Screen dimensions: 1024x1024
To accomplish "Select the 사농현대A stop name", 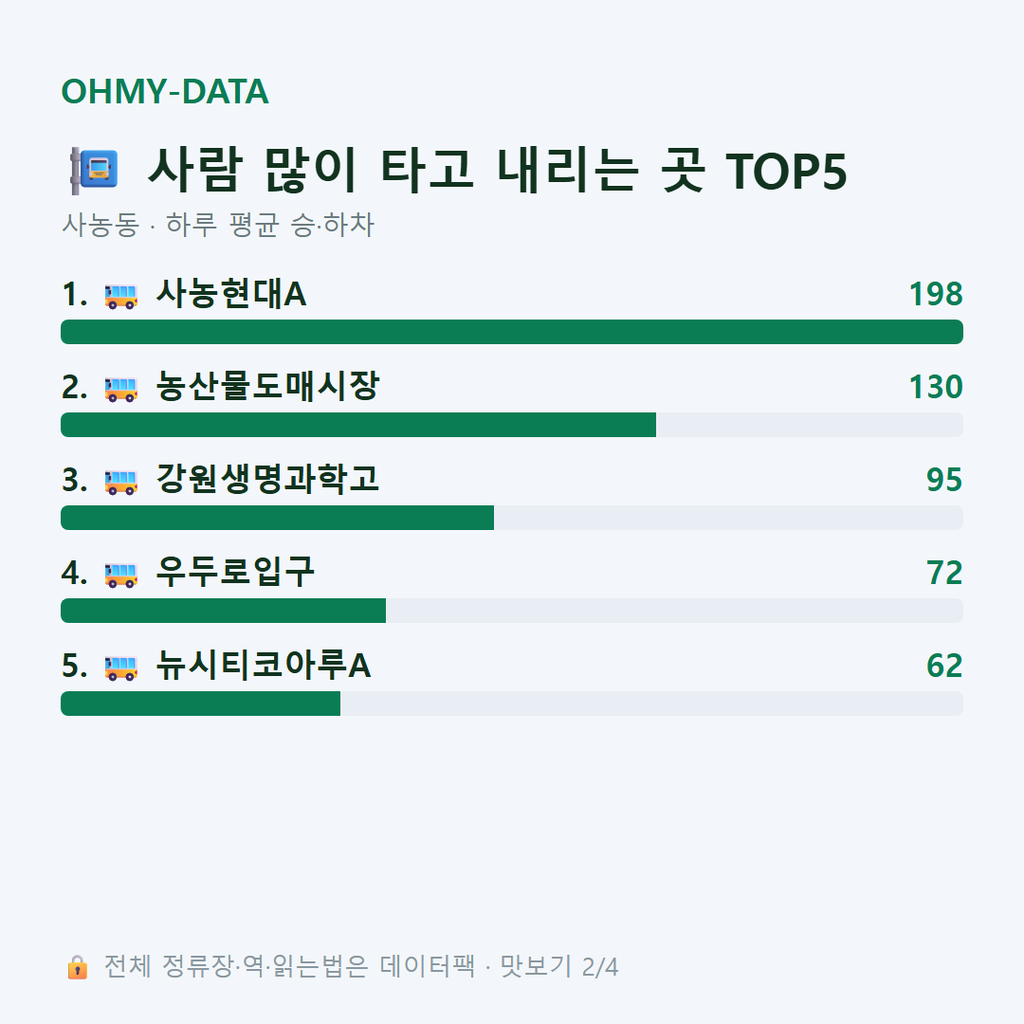I will pos(231,294).
